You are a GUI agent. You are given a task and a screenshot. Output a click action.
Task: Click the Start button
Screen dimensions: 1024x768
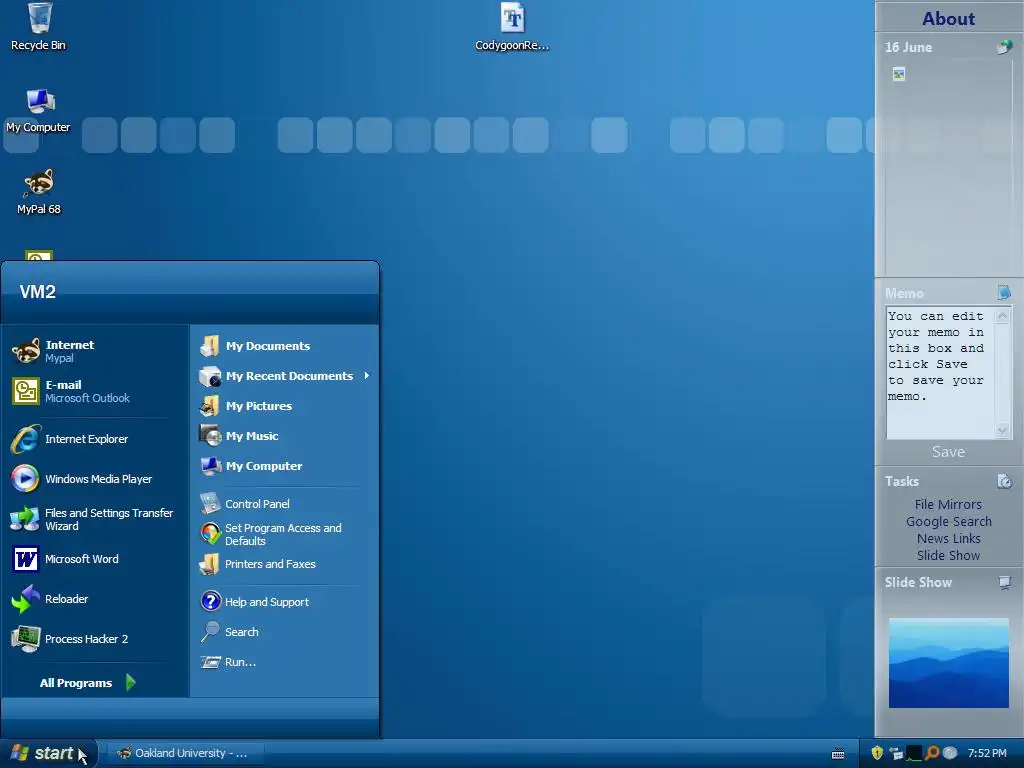click(47, 753)
